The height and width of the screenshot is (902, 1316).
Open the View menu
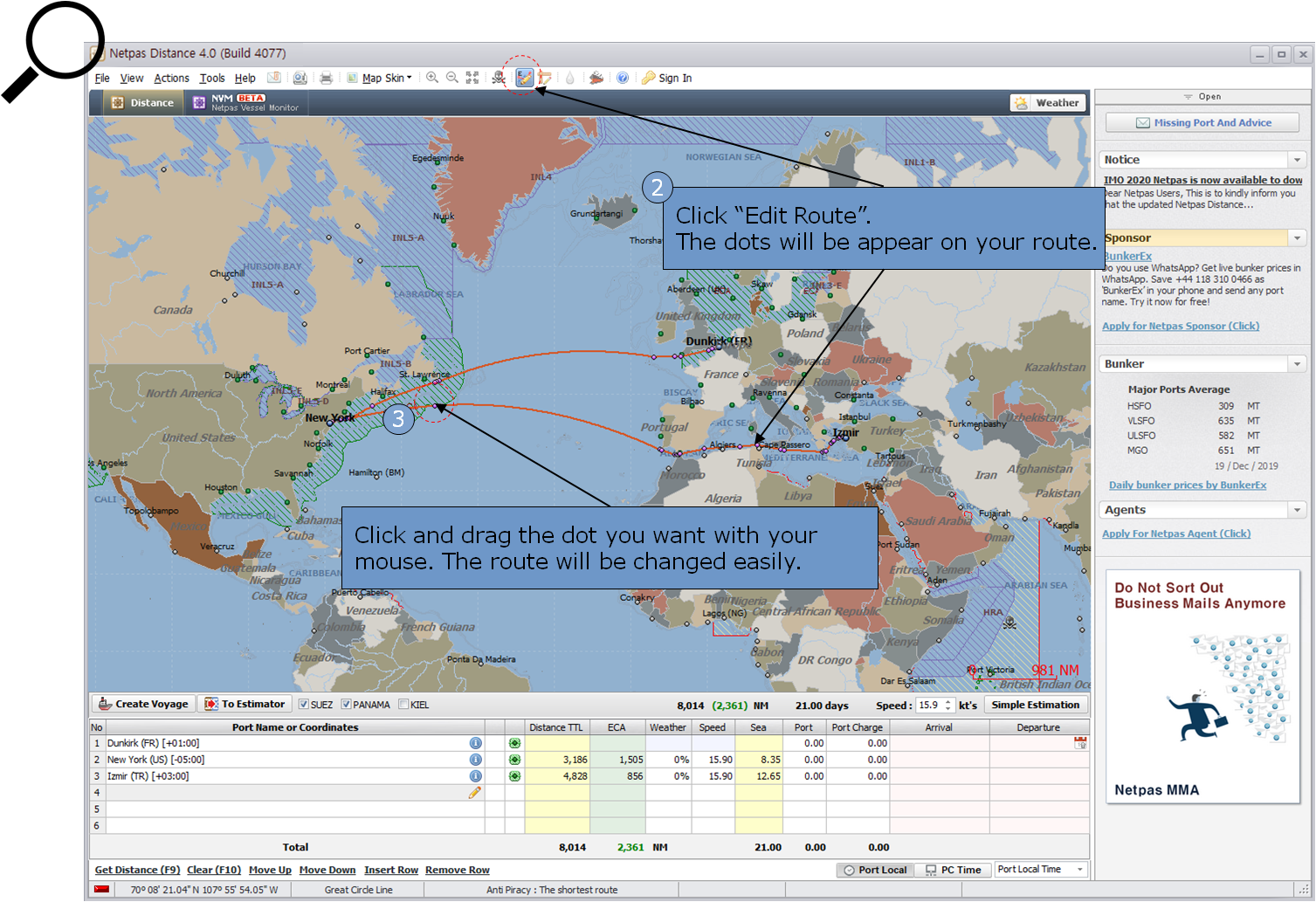pyautogui.click(x=132, y=78)
